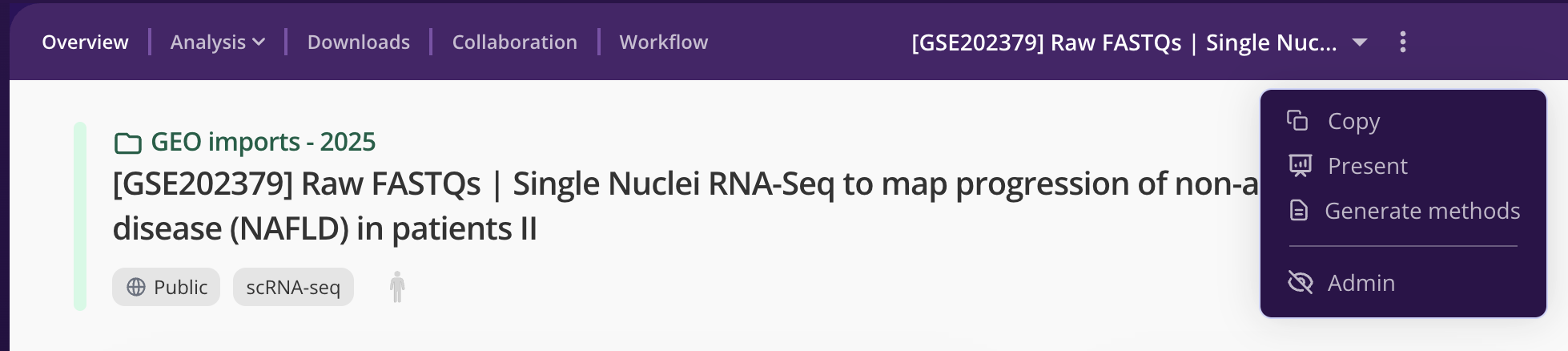Click the scRNA-seq tag badge
This screenshot has width=1568, height=351.
coord(293,287)
